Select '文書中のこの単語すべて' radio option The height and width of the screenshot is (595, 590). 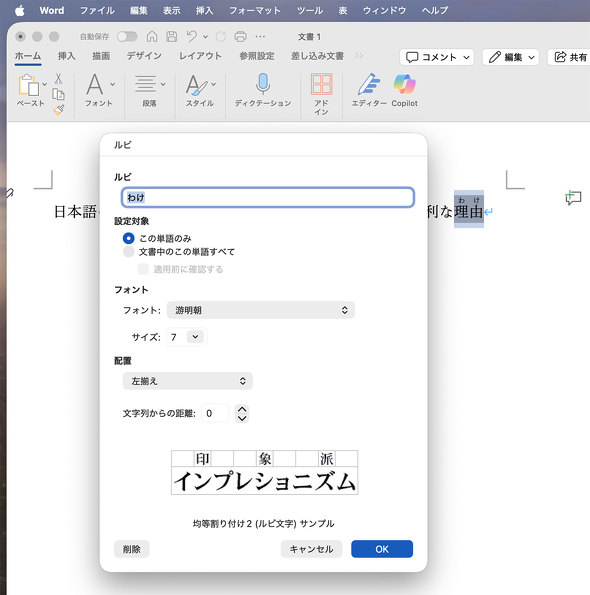pyautogui.click(x=129, y=252)
